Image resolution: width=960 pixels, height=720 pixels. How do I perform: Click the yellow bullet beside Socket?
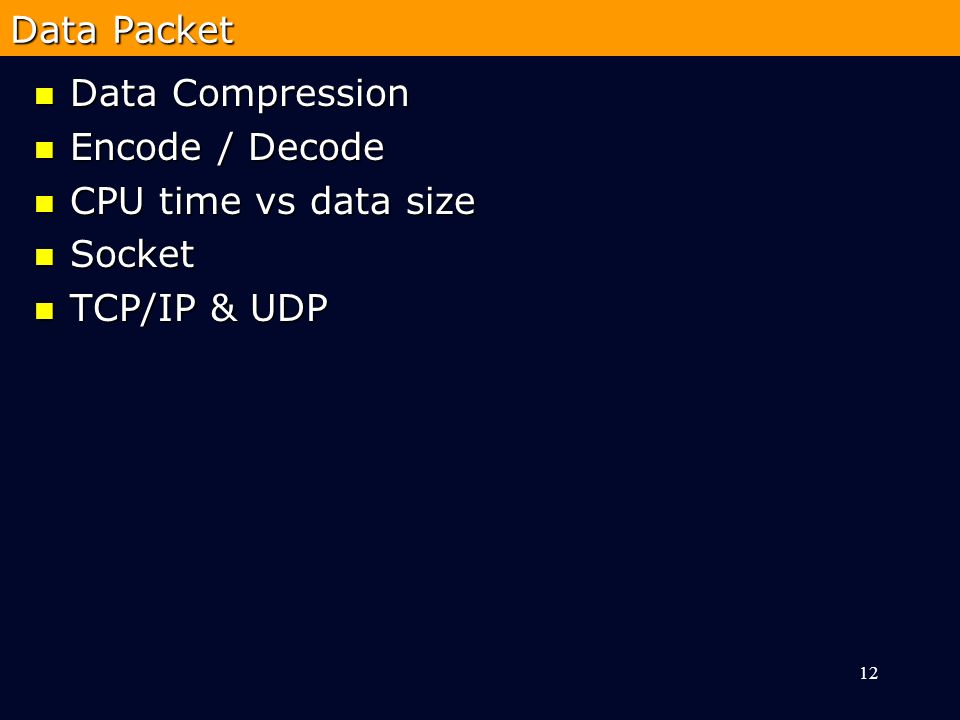click(45, 257)
